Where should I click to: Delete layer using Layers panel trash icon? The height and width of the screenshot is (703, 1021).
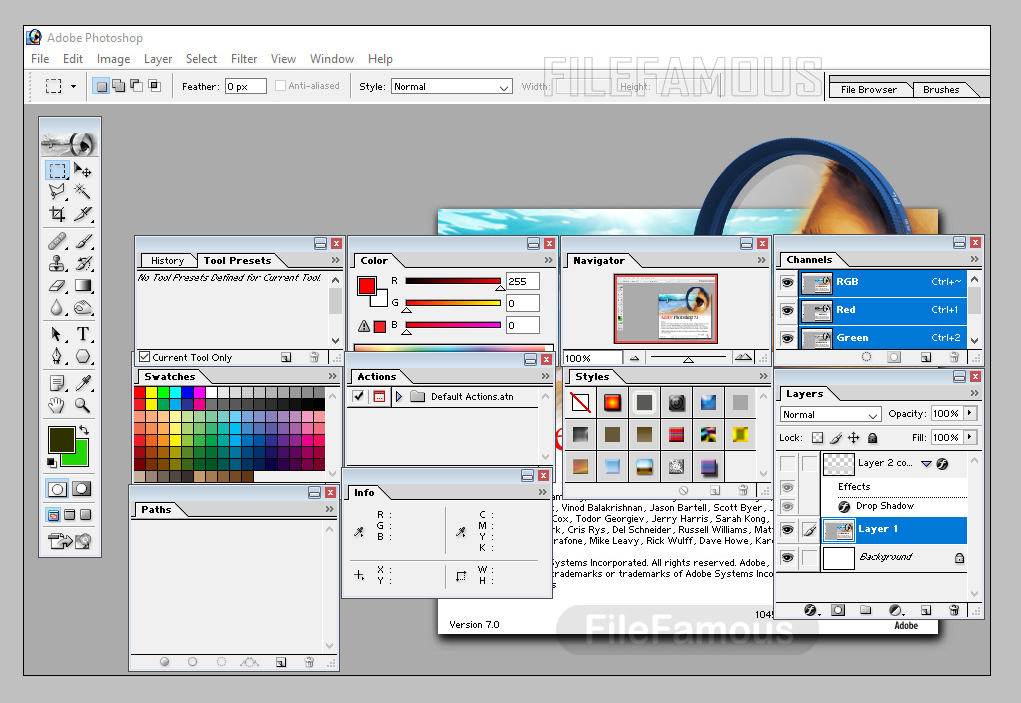click(953, 610)
